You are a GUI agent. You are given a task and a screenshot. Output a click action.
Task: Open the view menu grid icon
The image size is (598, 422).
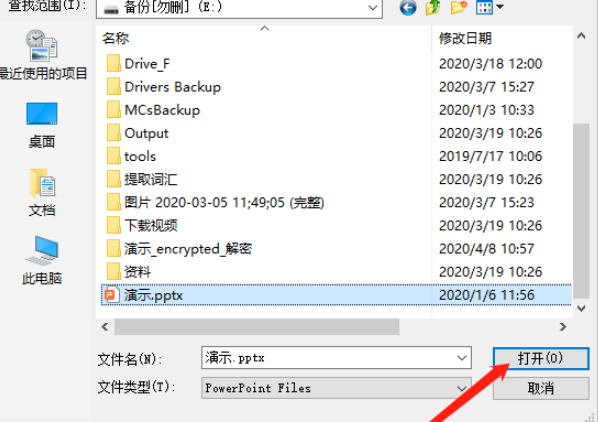coord(490,7)
